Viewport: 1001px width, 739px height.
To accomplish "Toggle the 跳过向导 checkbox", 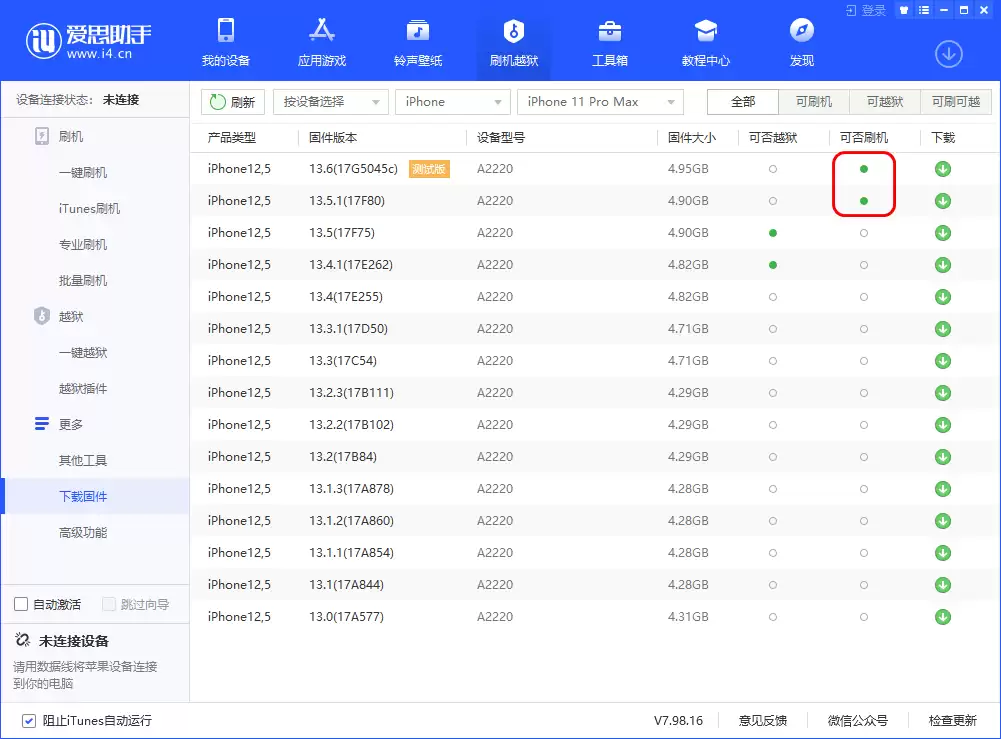I will pyautogui.click(x=109, y=604).
